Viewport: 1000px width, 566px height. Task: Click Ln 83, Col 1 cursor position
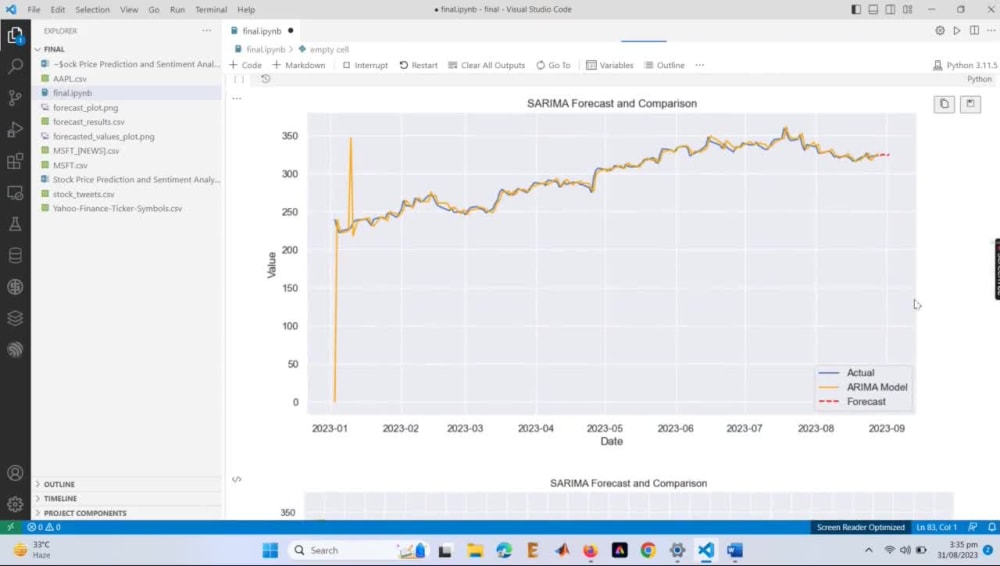click(936, 527)
